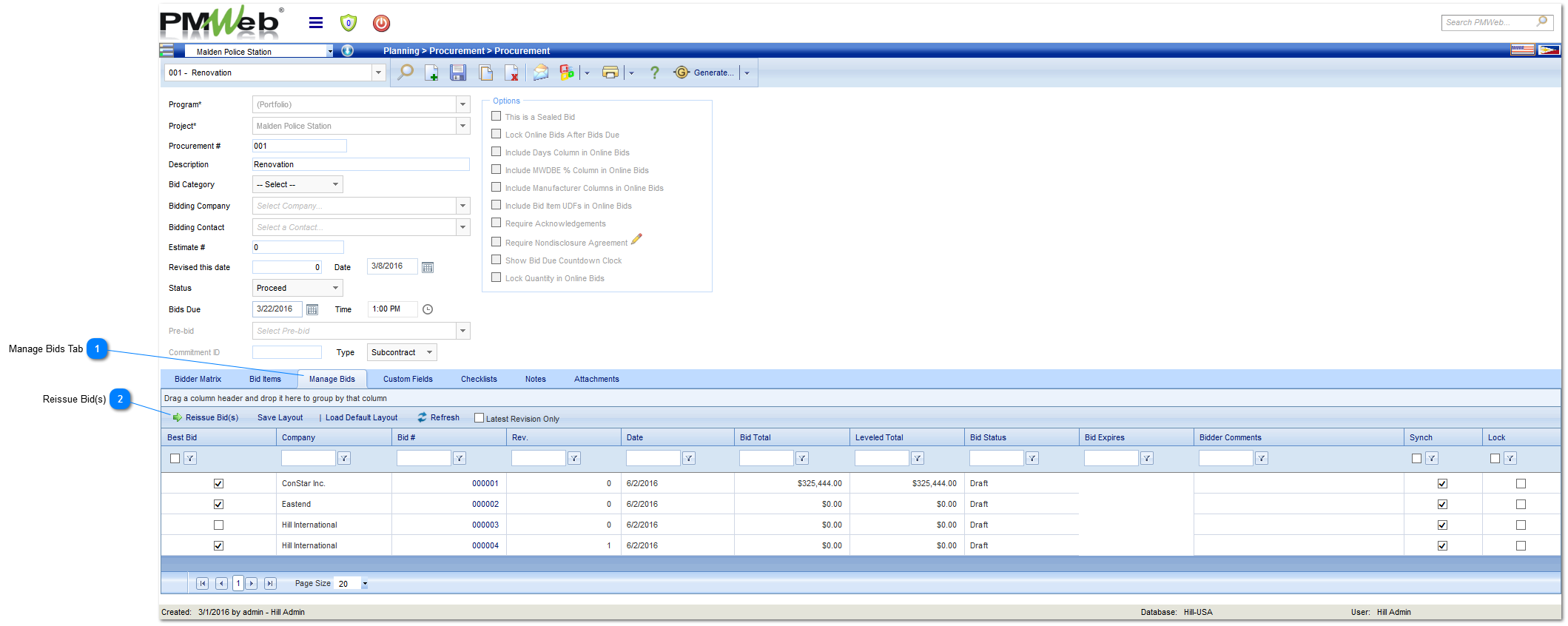Toggle Lock checkbox for Eastend row
This screenshot has height=626, width=1568.
point(1521,504)
